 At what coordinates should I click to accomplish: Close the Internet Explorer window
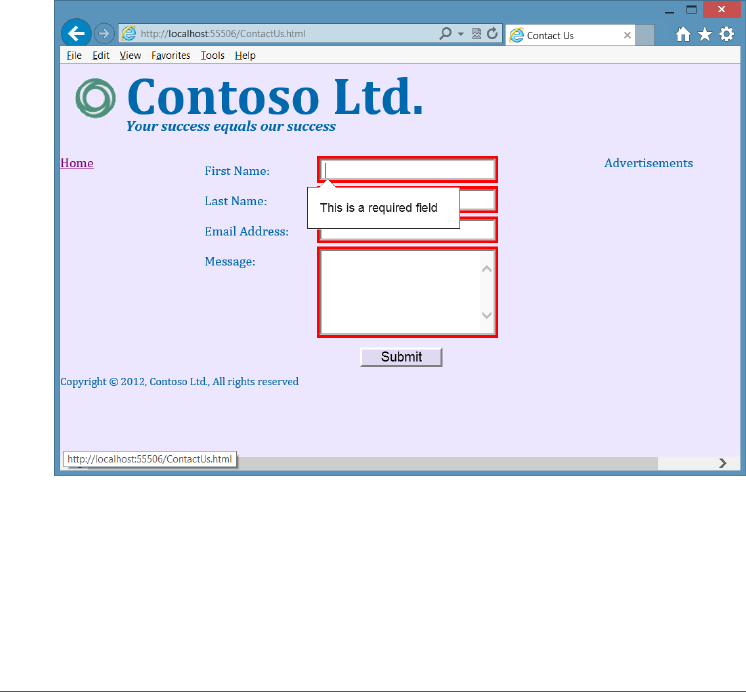[x=721, y=10]
